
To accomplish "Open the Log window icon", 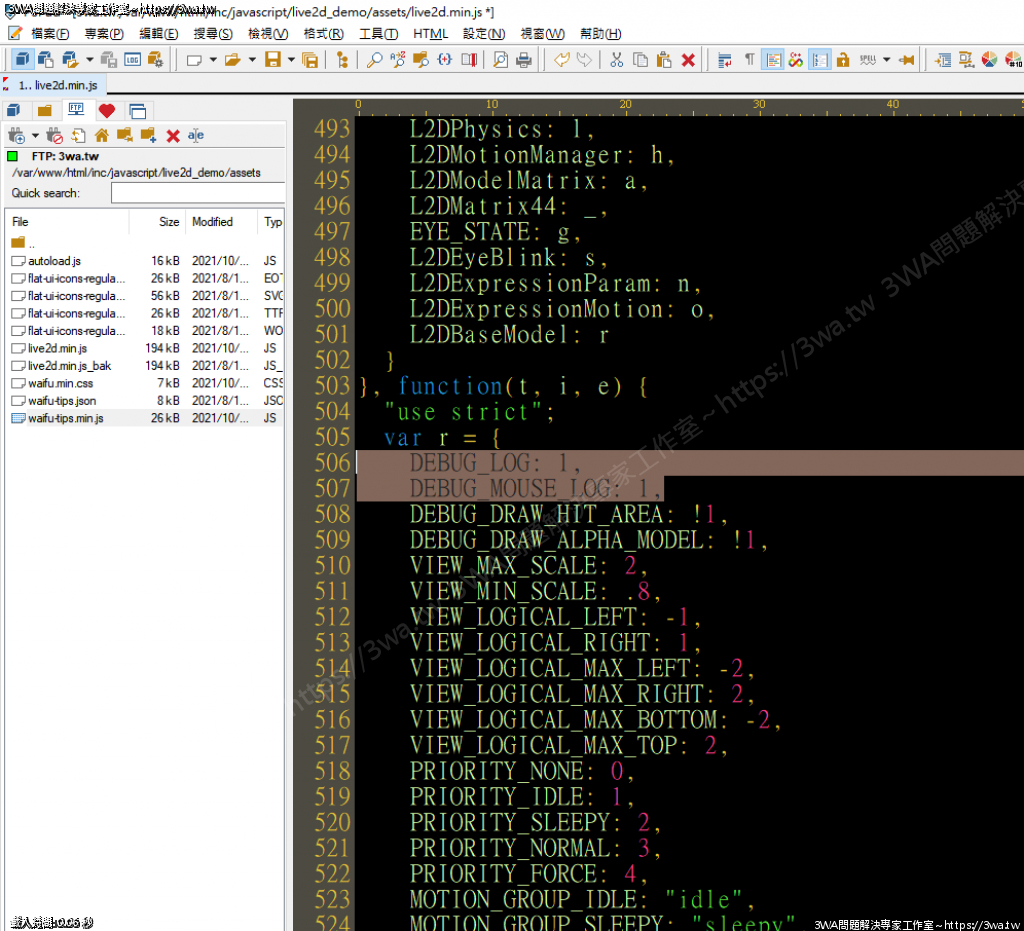I will [132, 60].
